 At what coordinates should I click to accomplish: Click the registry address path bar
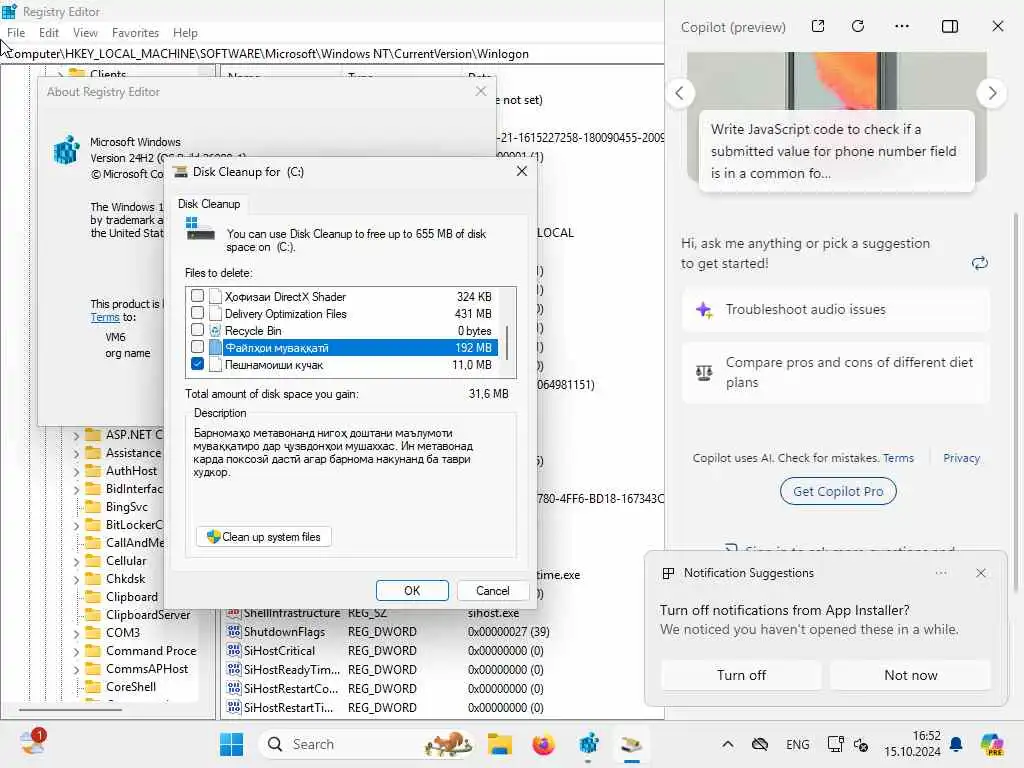332,54
